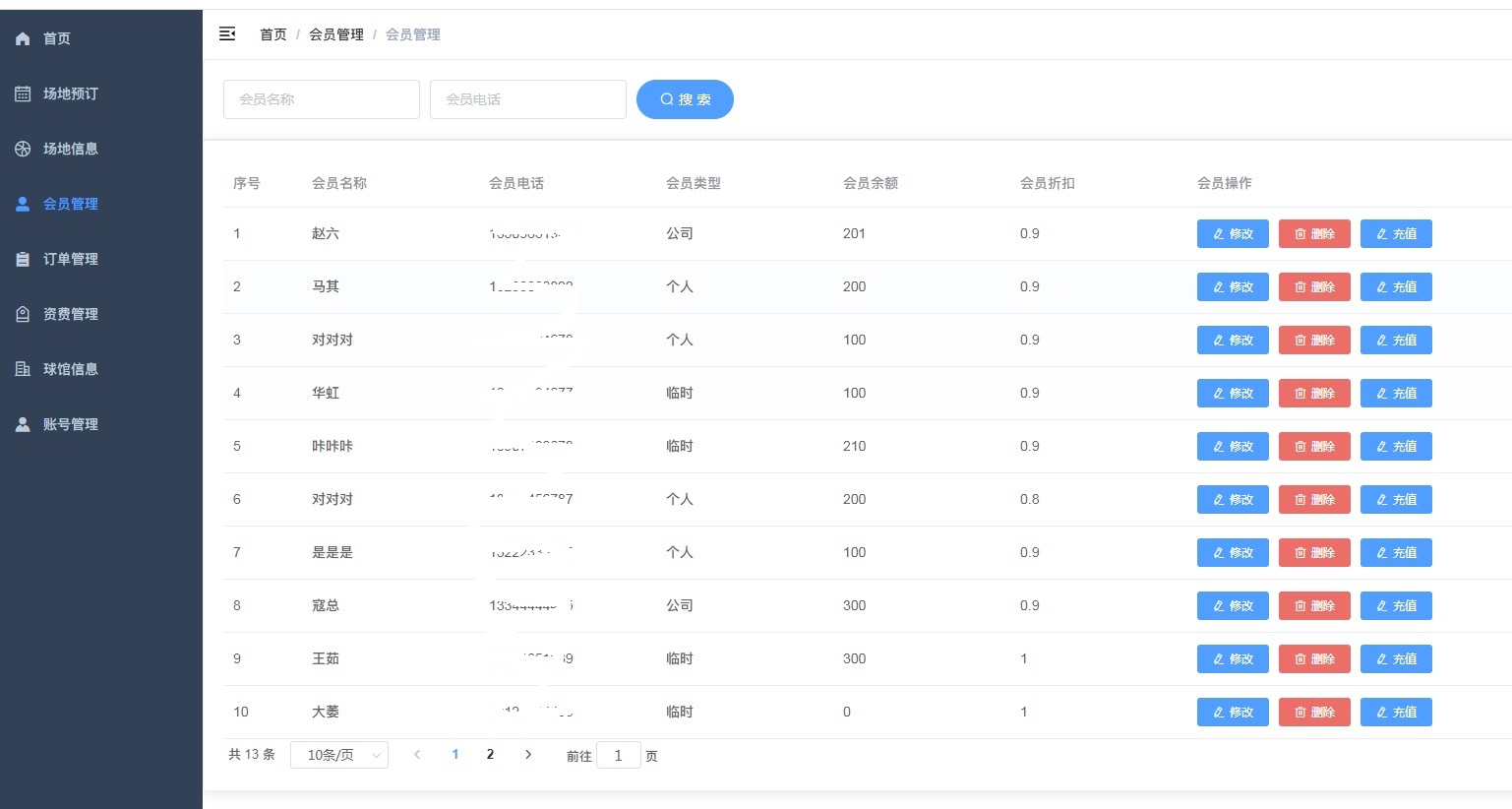Click 修改 in row 3

[x=1233, y=340]
